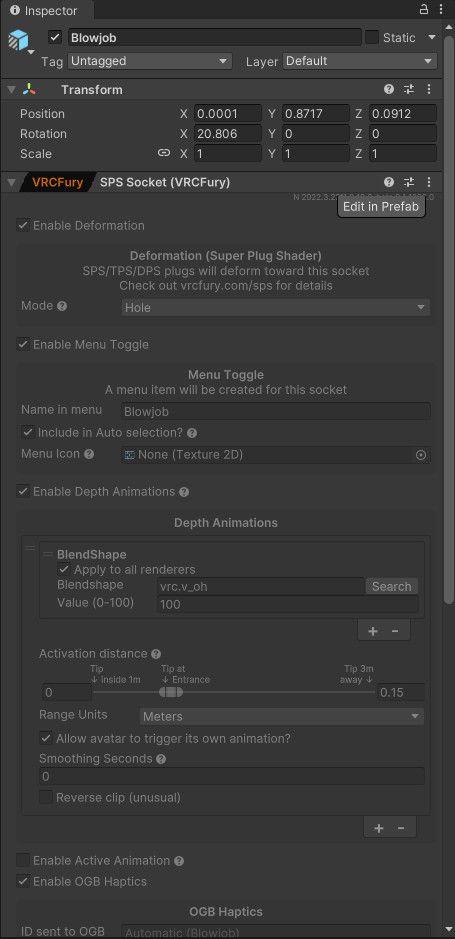Open the Inspector panel kebab menu
The height and width of the screenshot is (939, 455).
point(441,10)
